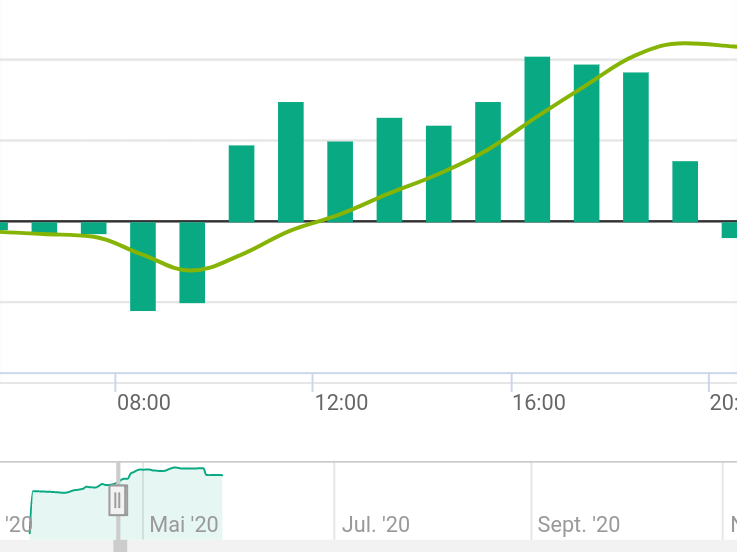Click the tall bar immediately left of 12:00
The height and width of the screenshot is (552, 737).
[x=291, y=162]
